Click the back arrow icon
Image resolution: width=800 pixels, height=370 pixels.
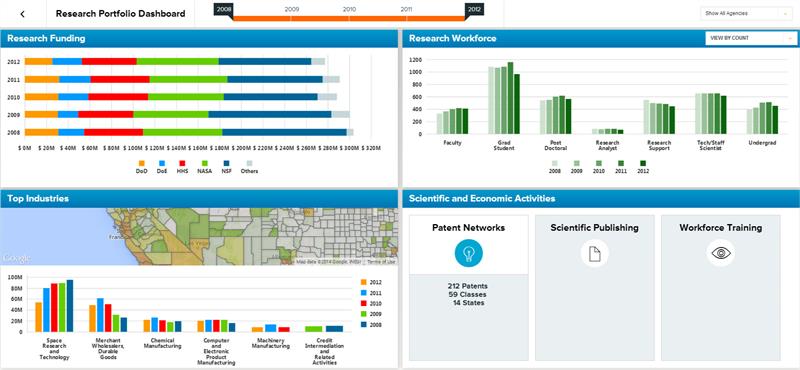click(22, 14)
